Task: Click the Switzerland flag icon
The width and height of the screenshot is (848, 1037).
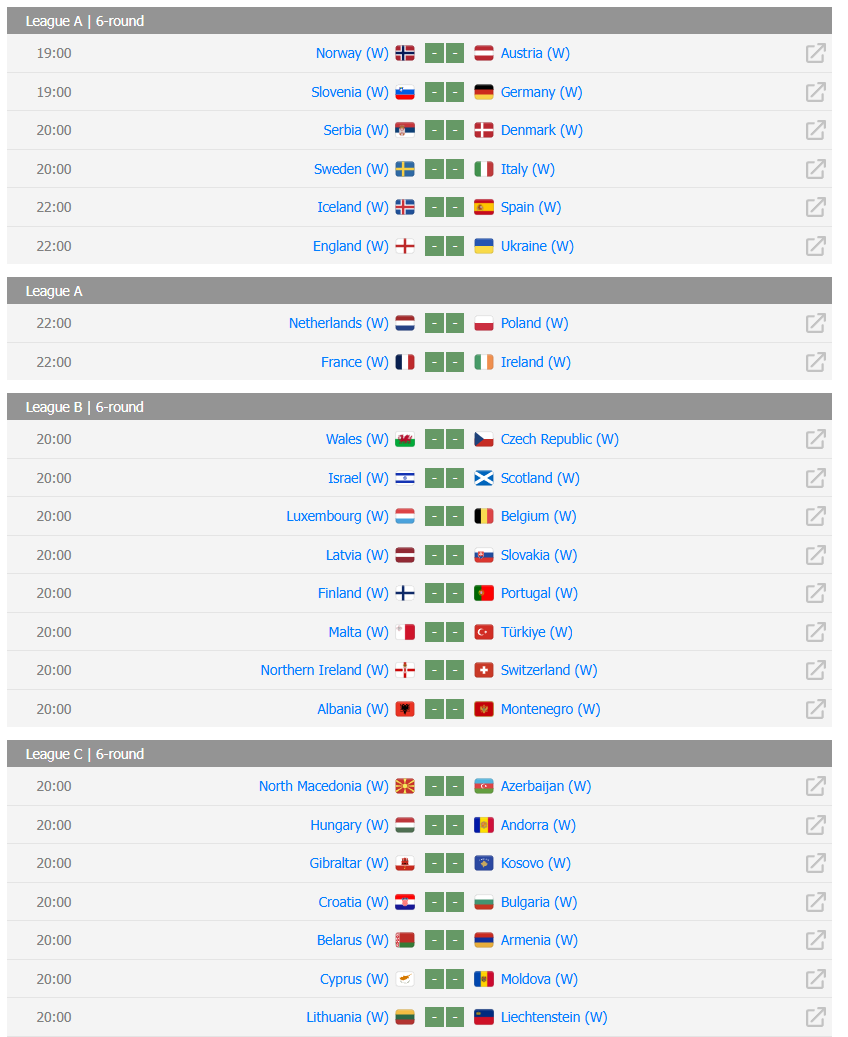Action: pos(484,671)
